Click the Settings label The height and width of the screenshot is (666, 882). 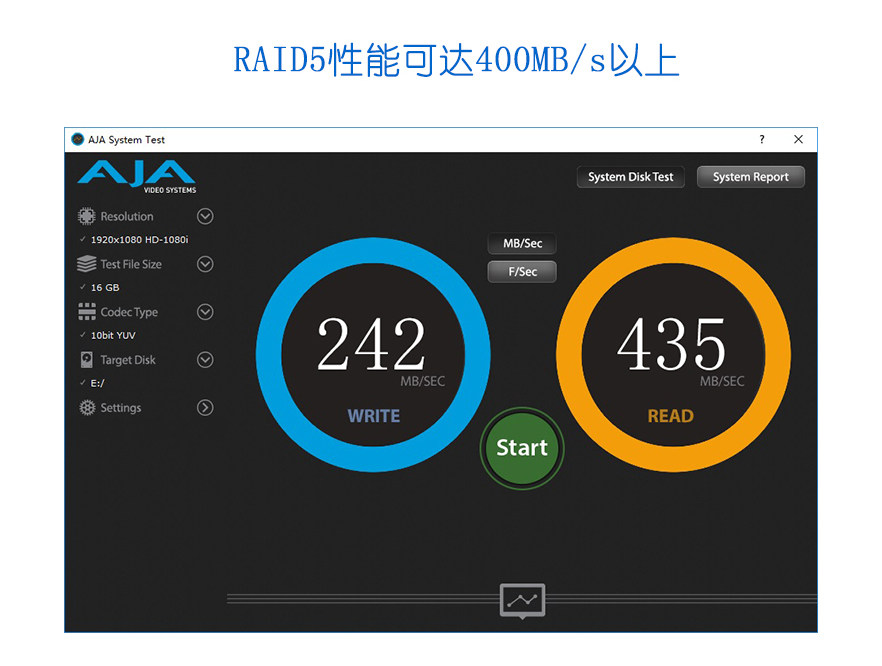click(x=120, y=407)
